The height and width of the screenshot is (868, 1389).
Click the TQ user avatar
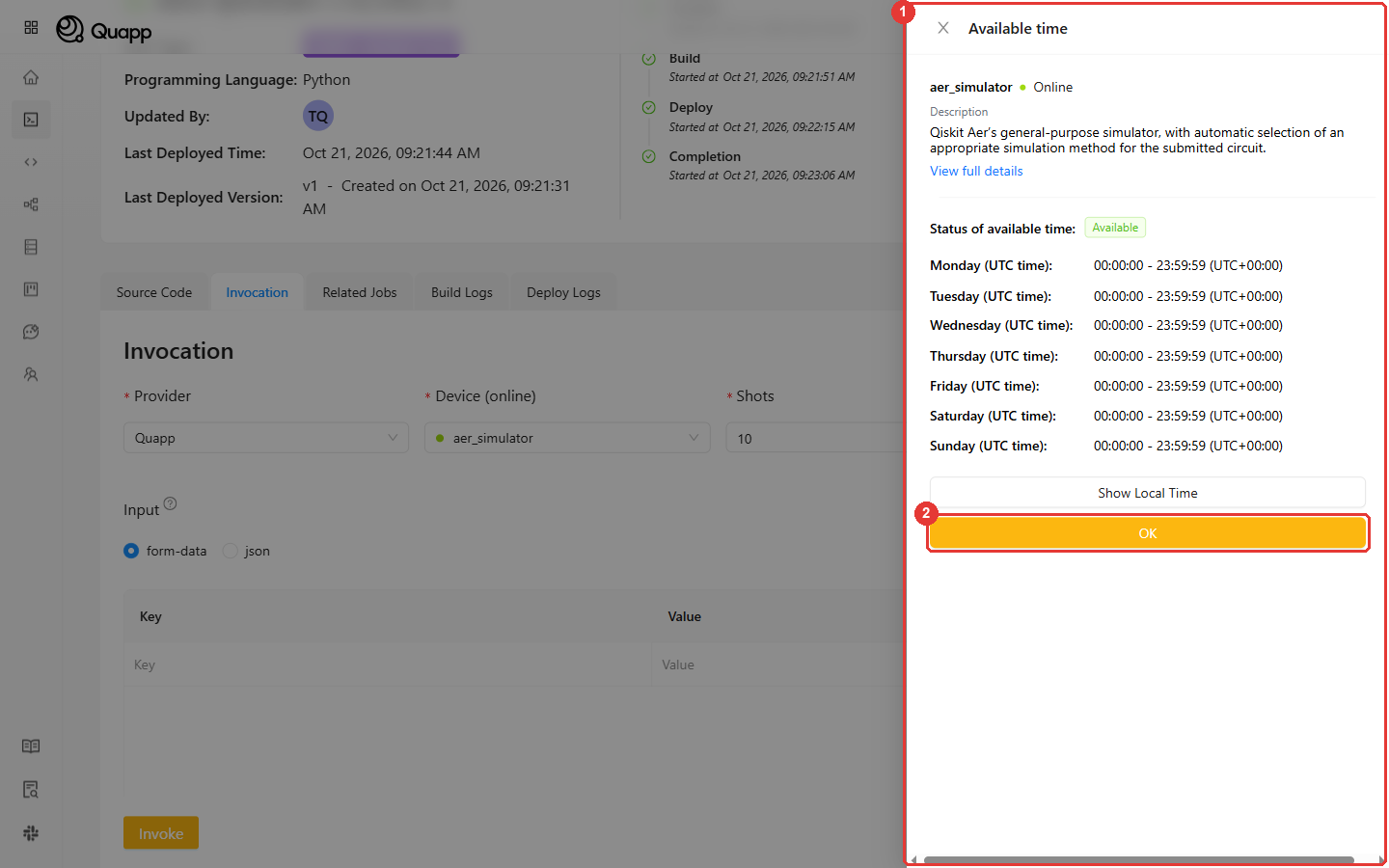click(x=318, y=116)
